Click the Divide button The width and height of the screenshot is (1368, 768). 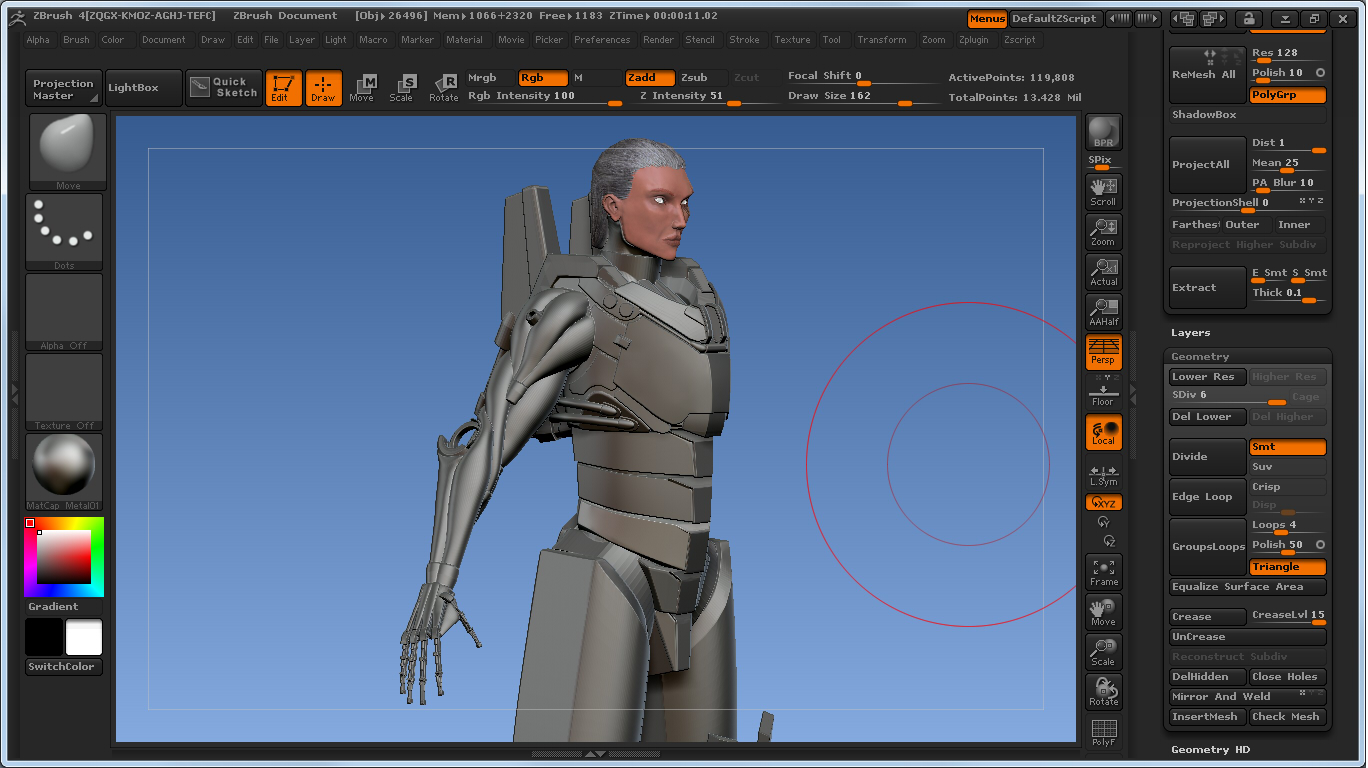pyautogui.click(x=1208, y=457)
